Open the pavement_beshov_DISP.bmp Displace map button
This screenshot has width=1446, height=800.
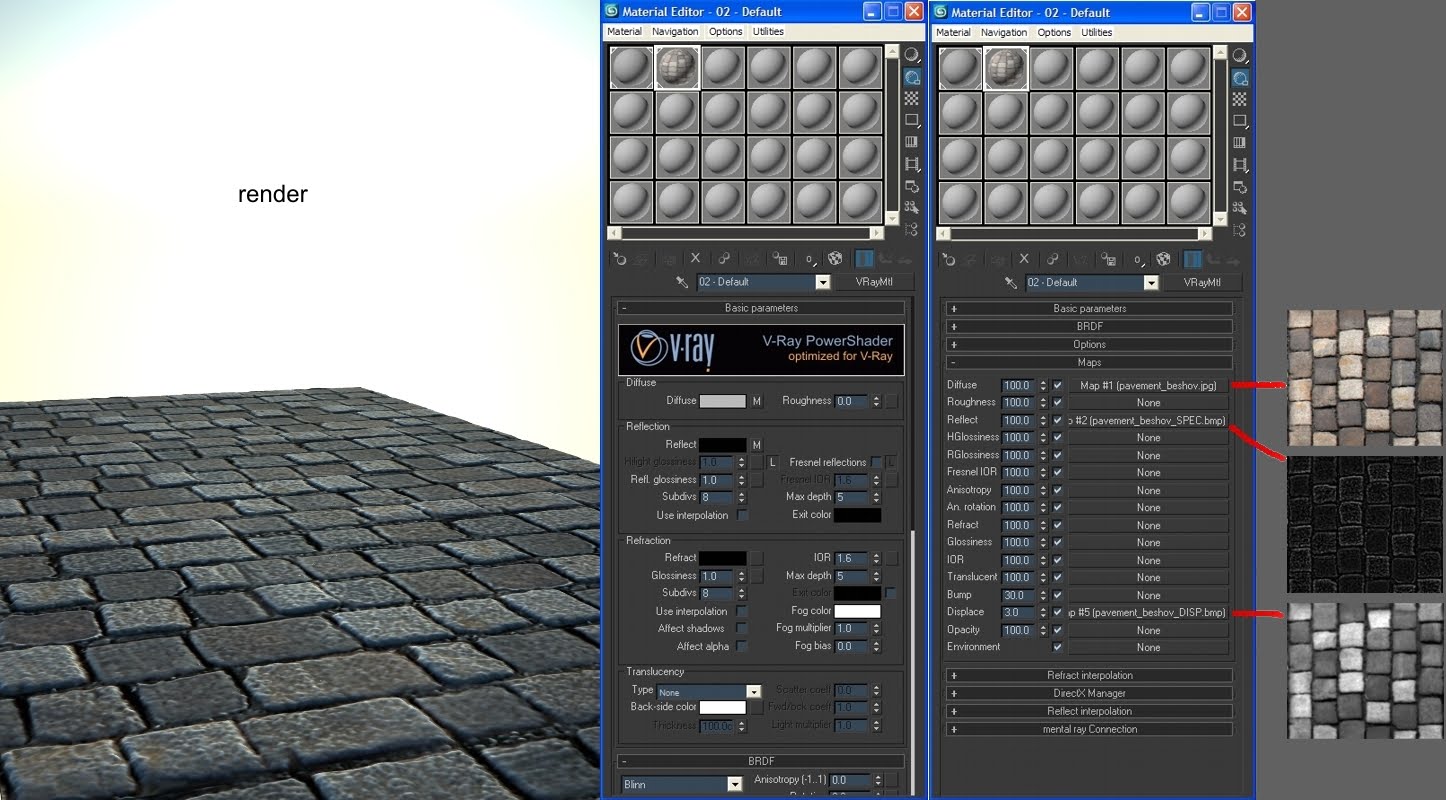click(1148, 612)
